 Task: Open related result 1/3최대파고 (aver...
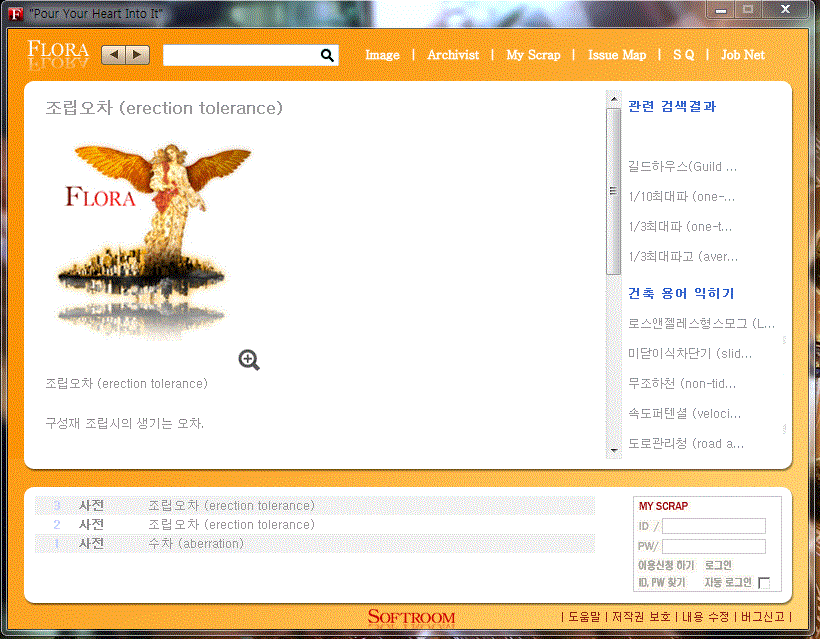click(683, 256)
